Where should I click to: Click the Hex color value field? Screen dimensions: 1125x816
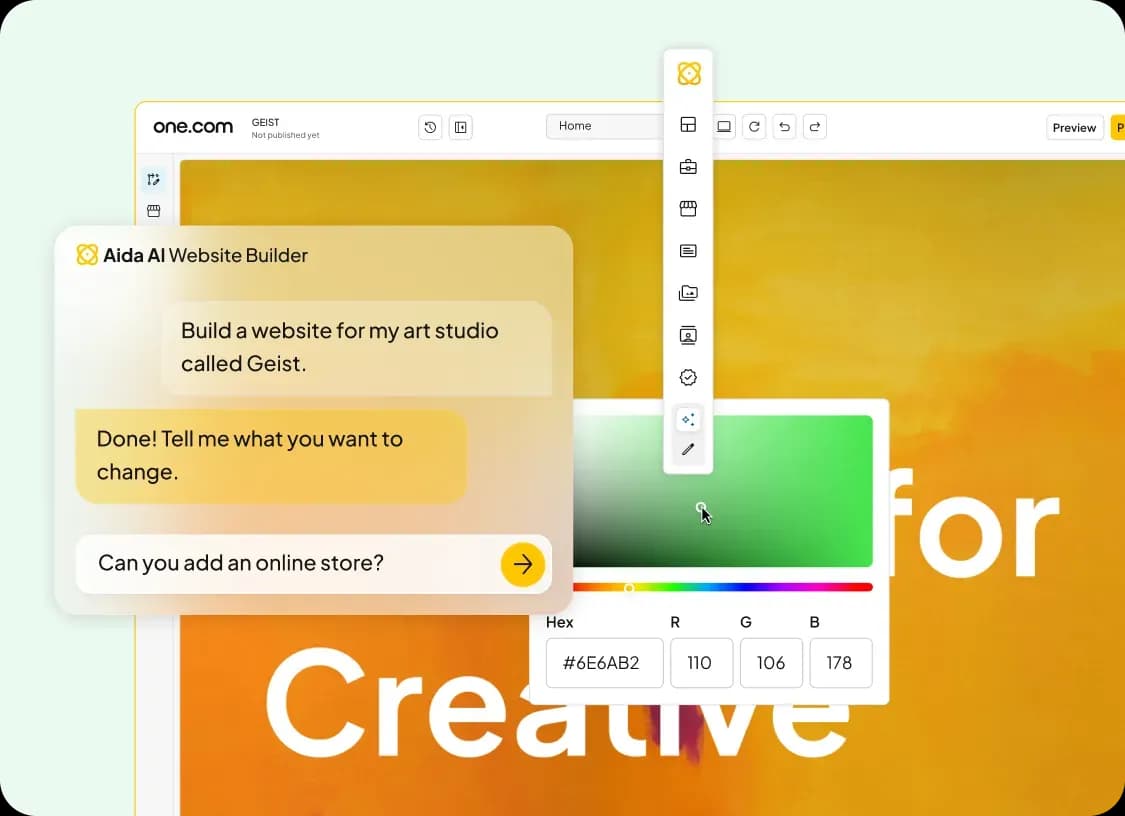[604, 662]
